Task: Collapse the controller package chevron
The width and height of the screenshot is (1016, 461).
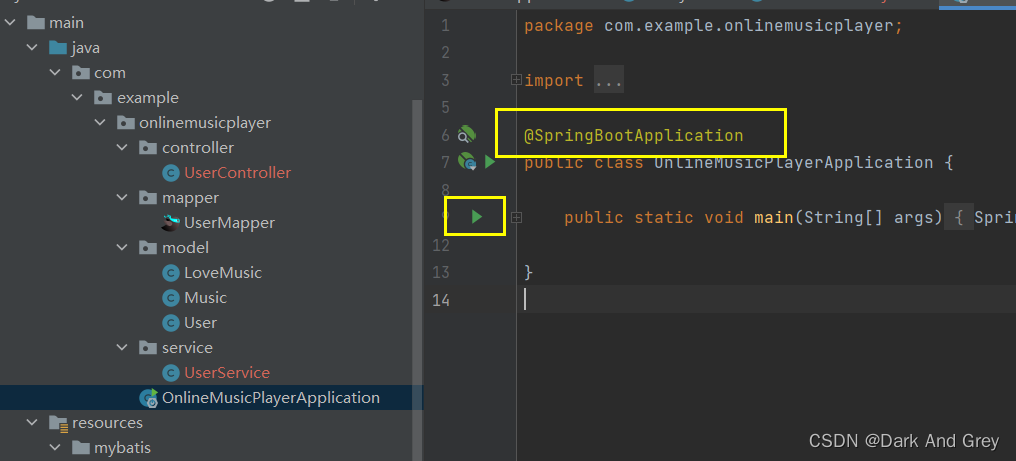Action: (122, 148)
